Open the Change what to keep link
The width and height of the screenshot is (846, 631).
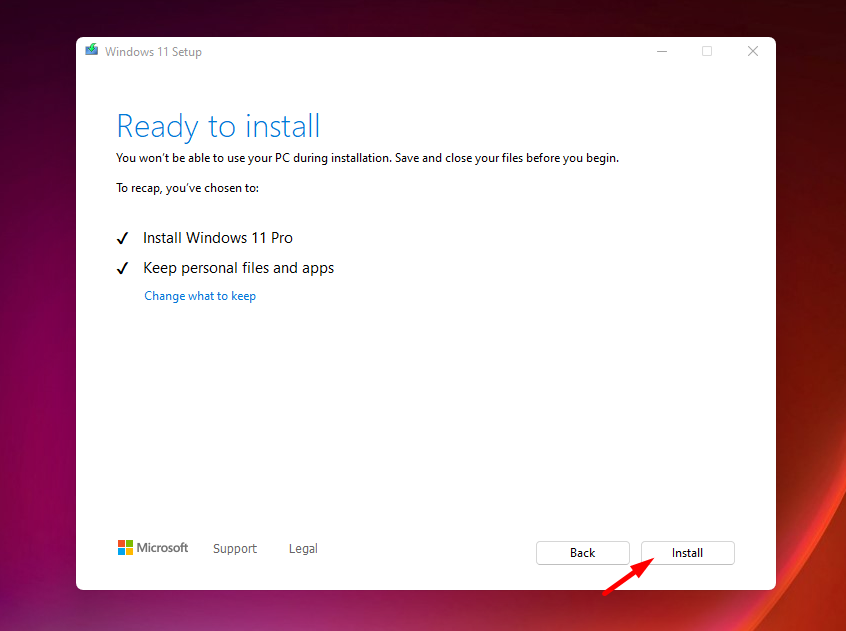click(200, 296)
